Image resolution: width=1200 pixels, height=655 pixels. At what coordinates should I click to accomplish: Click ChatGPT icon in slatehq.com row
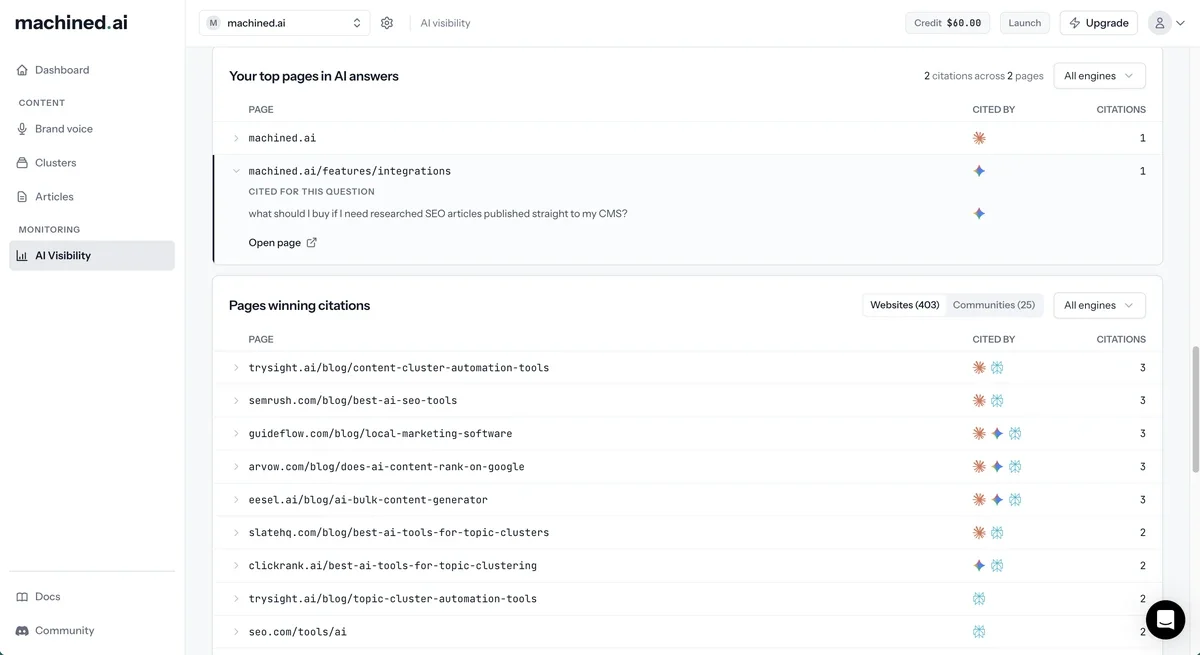[997, 532]
